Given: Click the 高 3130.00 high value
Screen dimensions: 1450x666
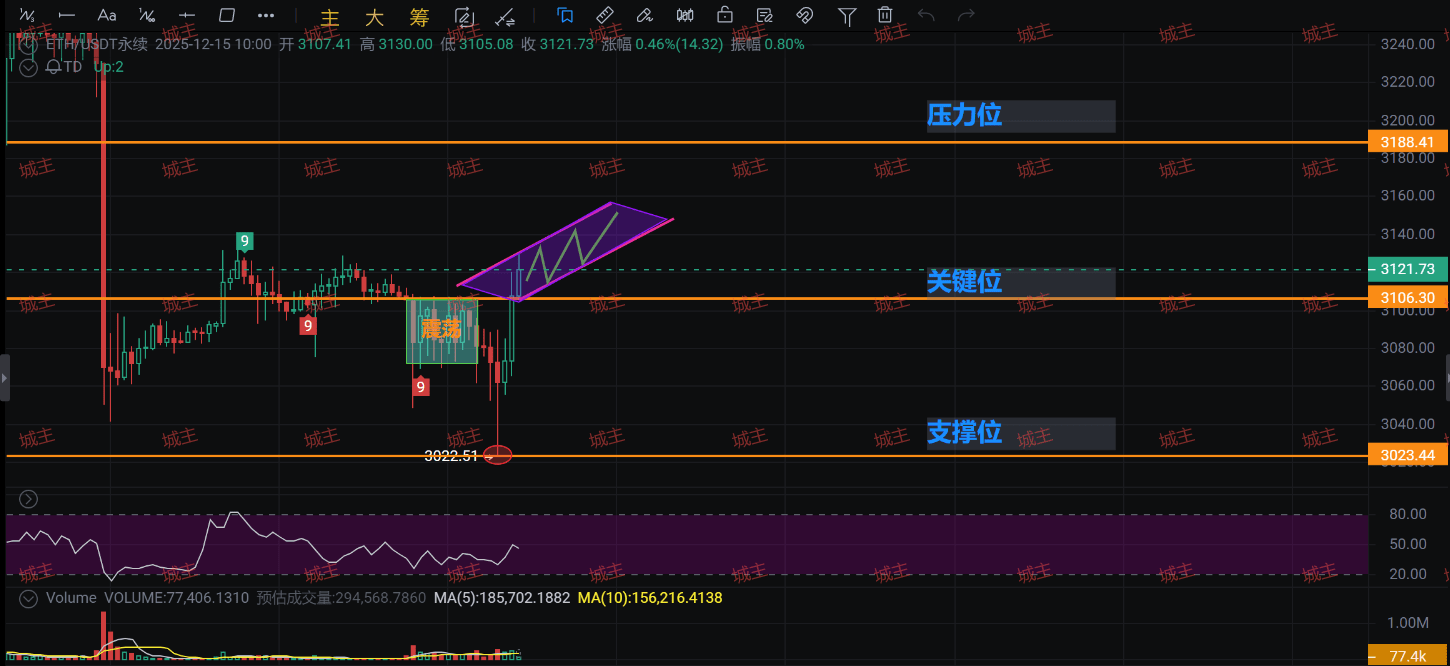Looking at the screenshot, I should point(396,44).
